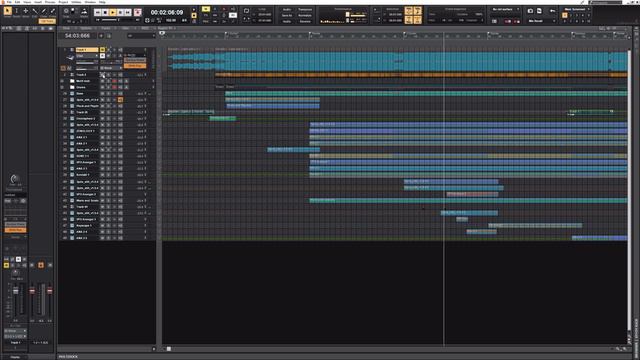Image resolution: width=640 pixels, height=360 pixels.
Task: Click the Inspector volume fader knob
Action: pos(16,291)
